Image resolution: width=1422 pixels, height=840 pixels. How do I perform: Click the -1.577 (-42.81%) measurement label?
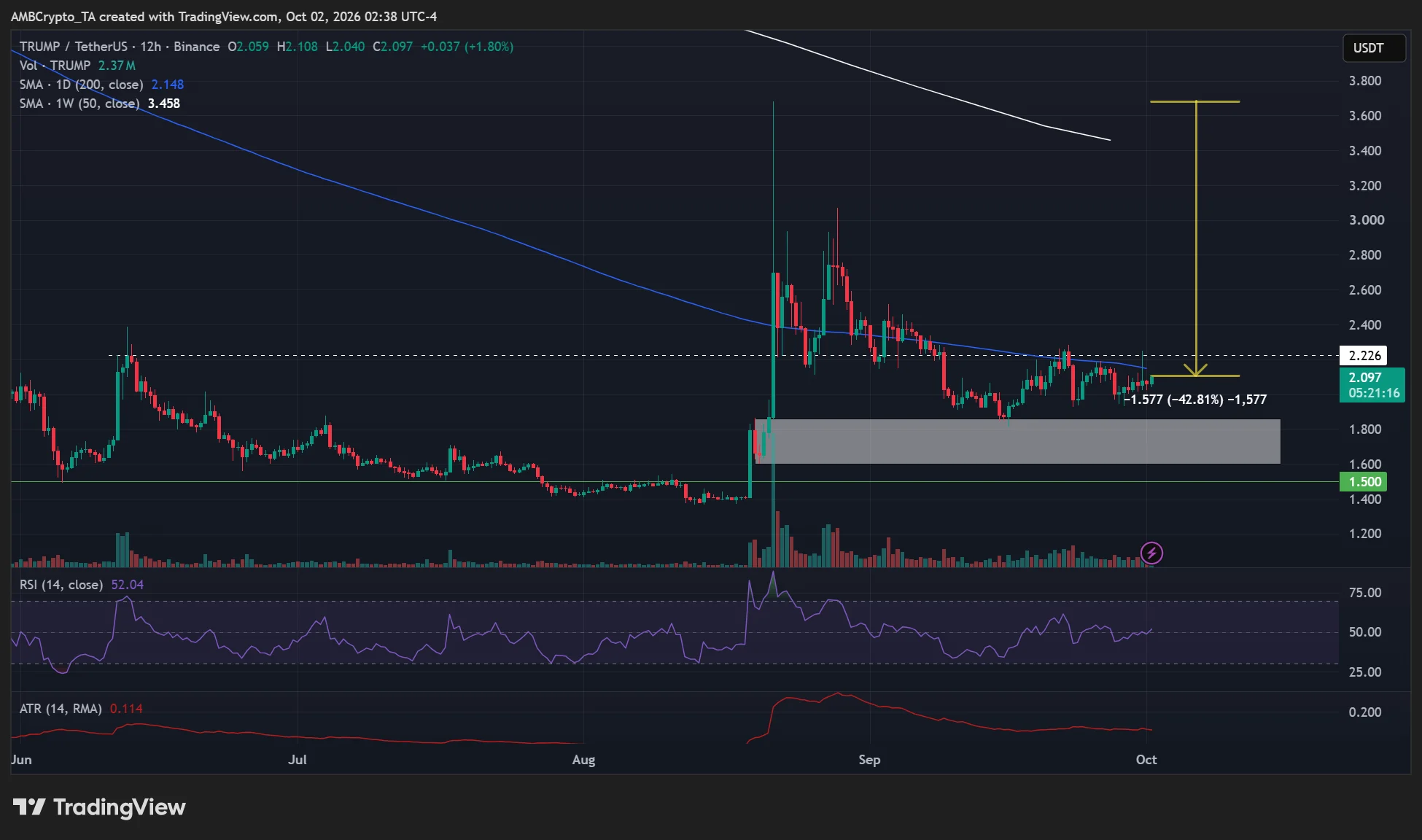pos(1194,400)
